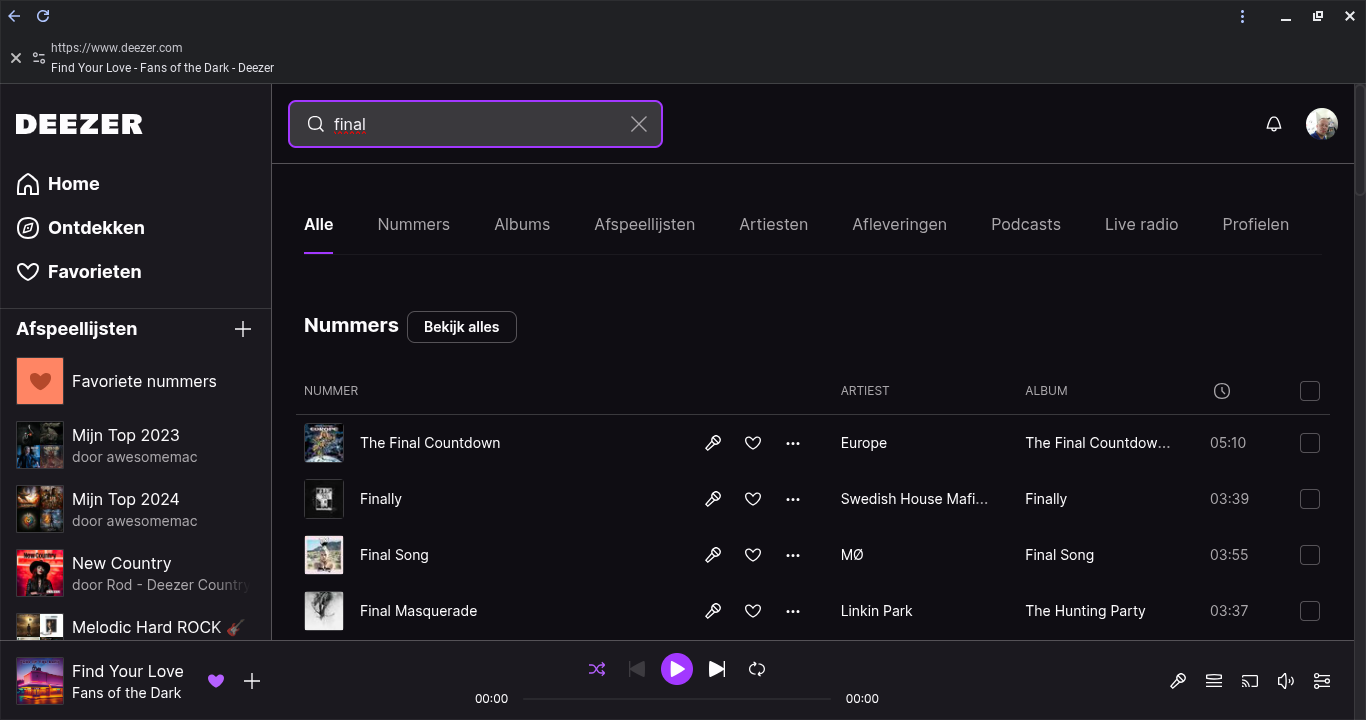This screenshot has width=1366, height=720.
Task: Click The Final Countdown album cover thumbnail
Action: pyautogui.click(x=324, y=443)
